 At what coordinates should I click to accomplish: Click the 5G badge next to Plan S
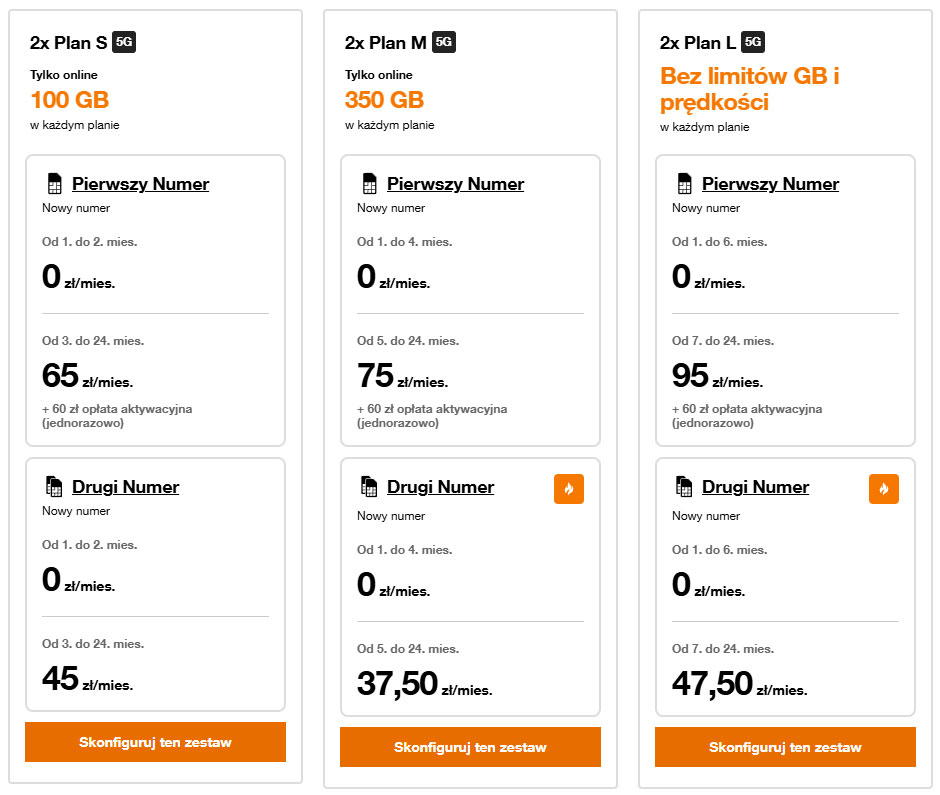(x=124, y=42)
